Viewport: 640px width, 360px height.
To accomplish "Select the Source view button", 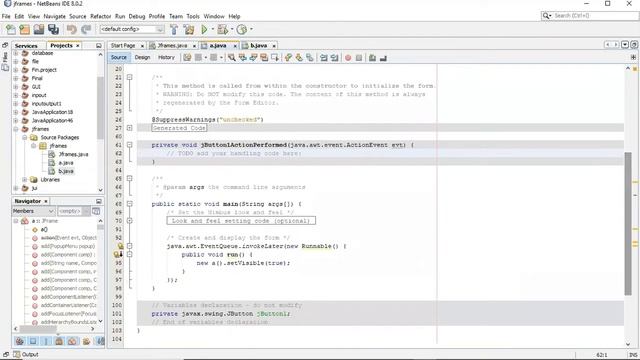I will [x=118, y=58].
